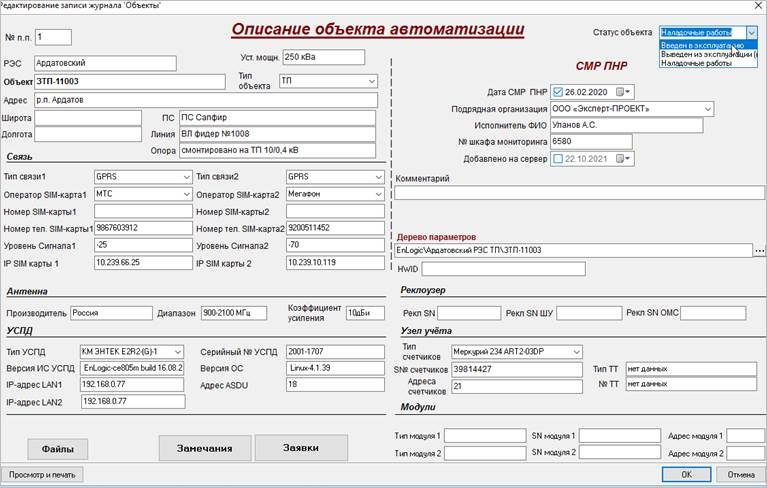Image resolution: width=767 pixels, height=488 pixels.
Task: Click the № шкафа мониторинга field 6580
Action: [x=591, y=142]
